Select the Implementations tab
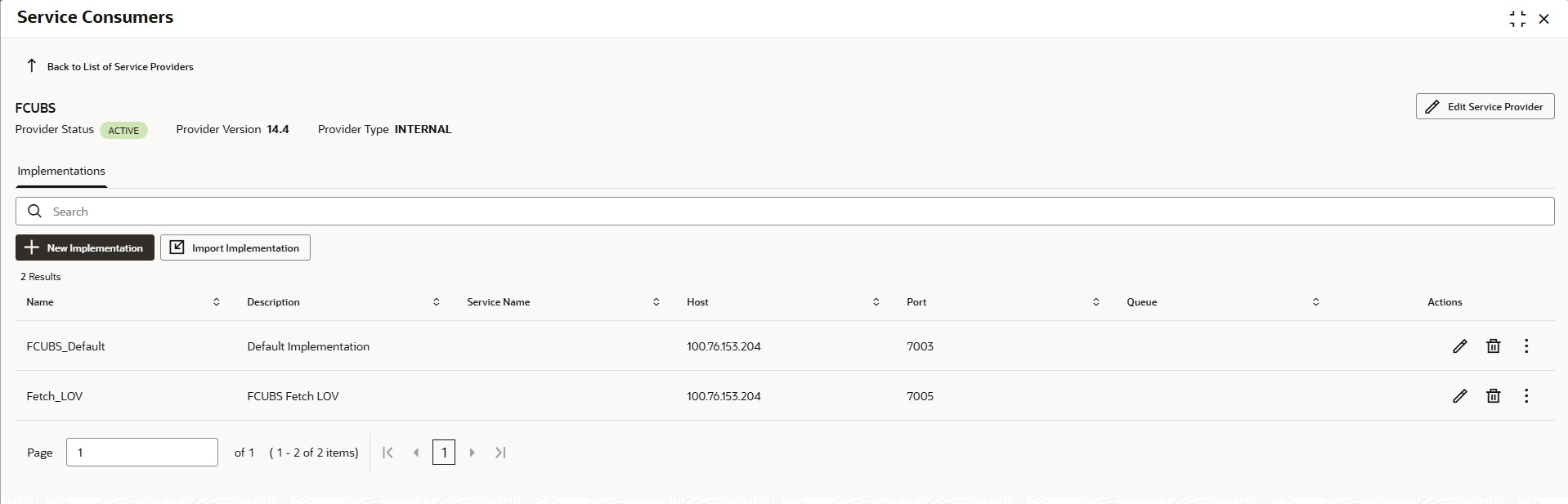 (x=61, y=171)
